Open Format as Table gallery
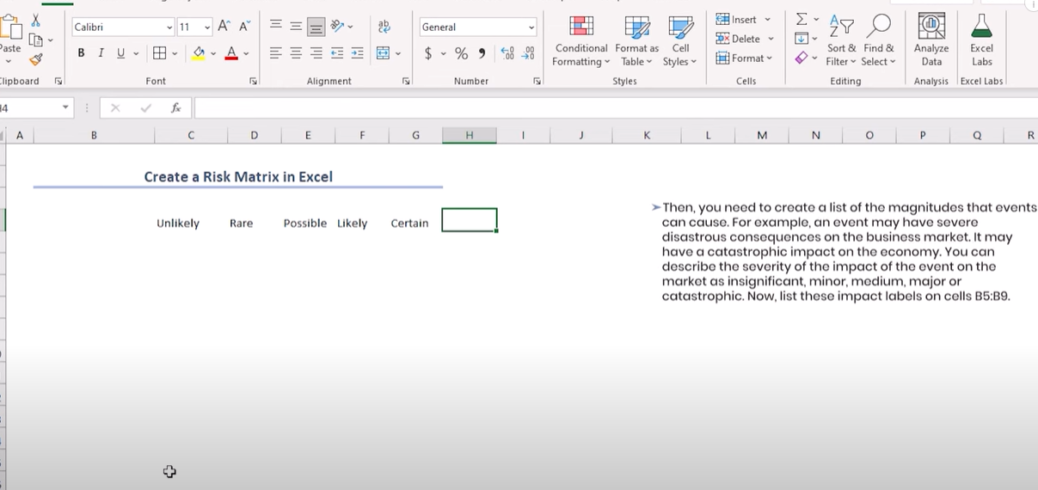 tap(637, 41)
